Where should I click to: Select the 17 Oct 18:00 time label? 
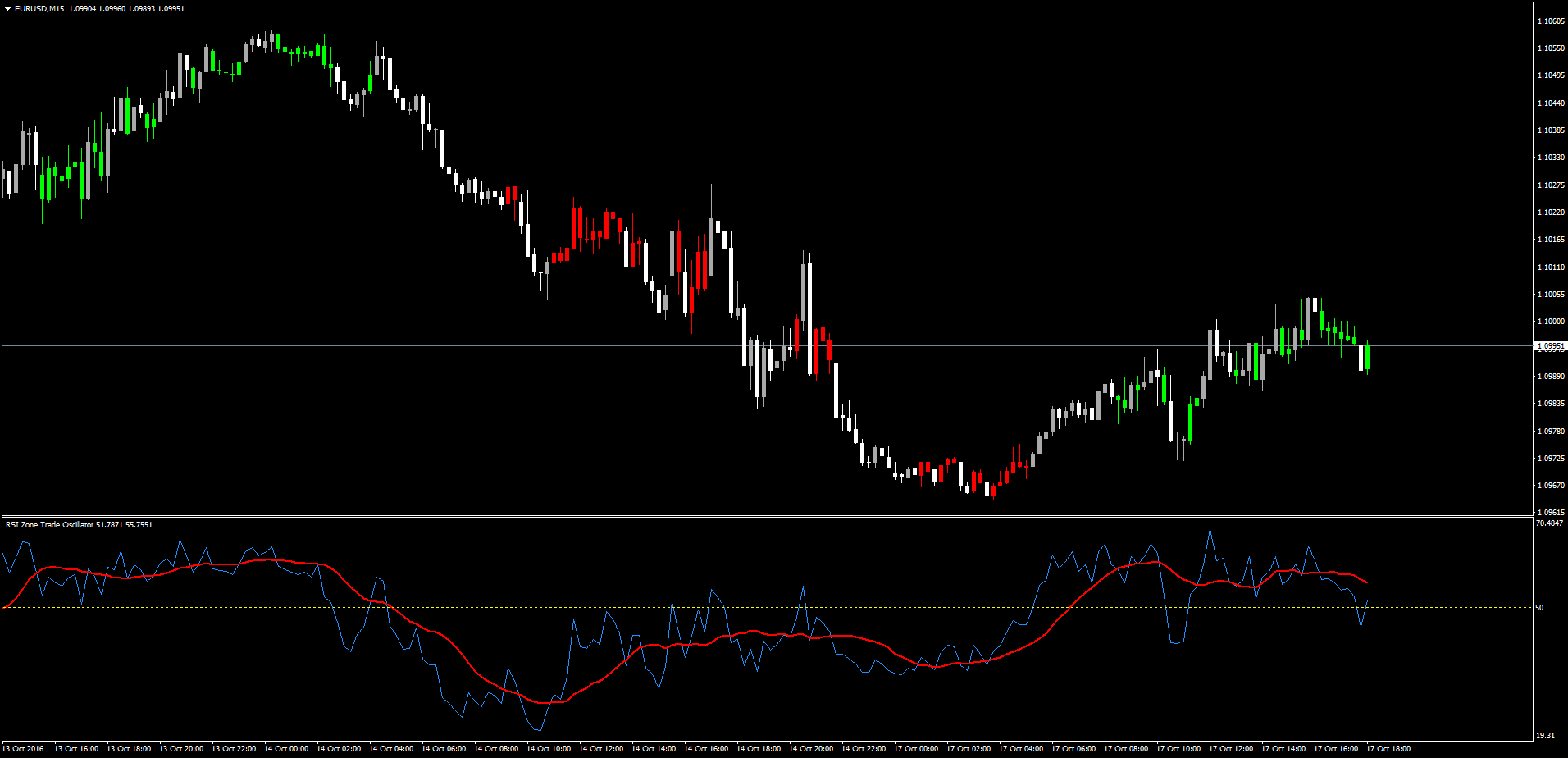coord(1388,748)
